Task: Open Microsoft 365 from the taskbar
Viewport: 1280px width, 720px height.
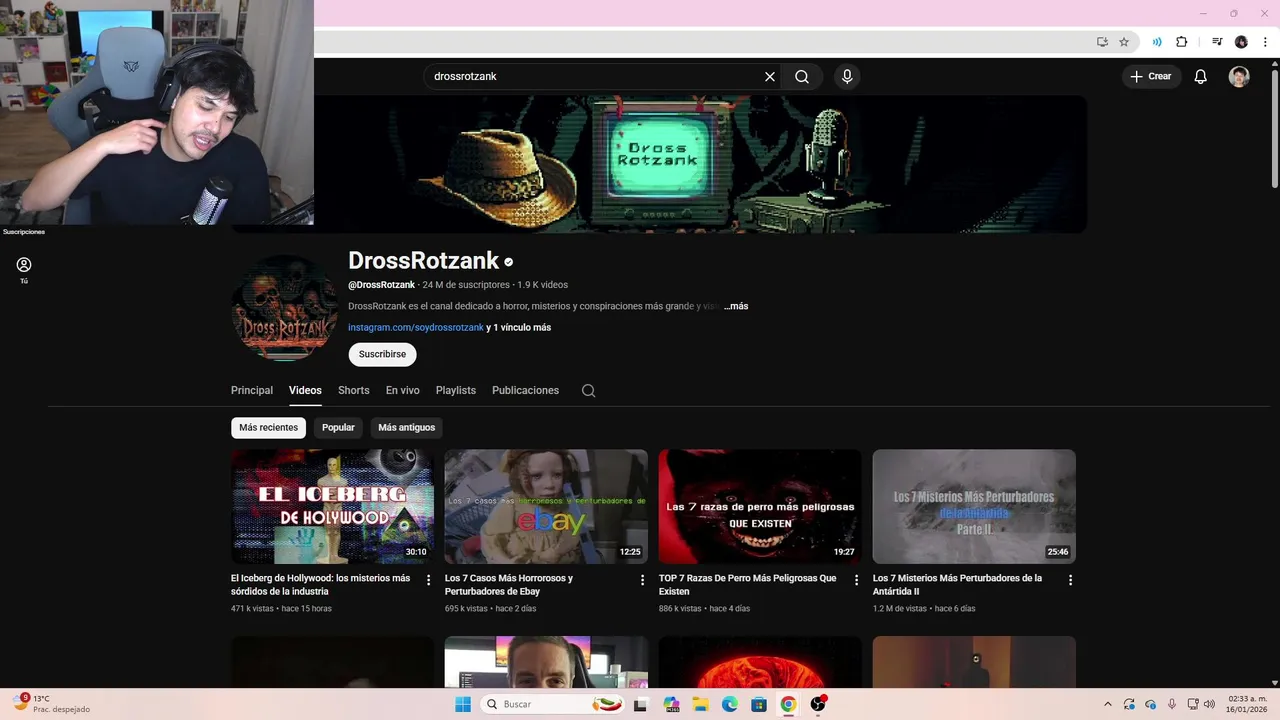Action: [x=671, y=704]
